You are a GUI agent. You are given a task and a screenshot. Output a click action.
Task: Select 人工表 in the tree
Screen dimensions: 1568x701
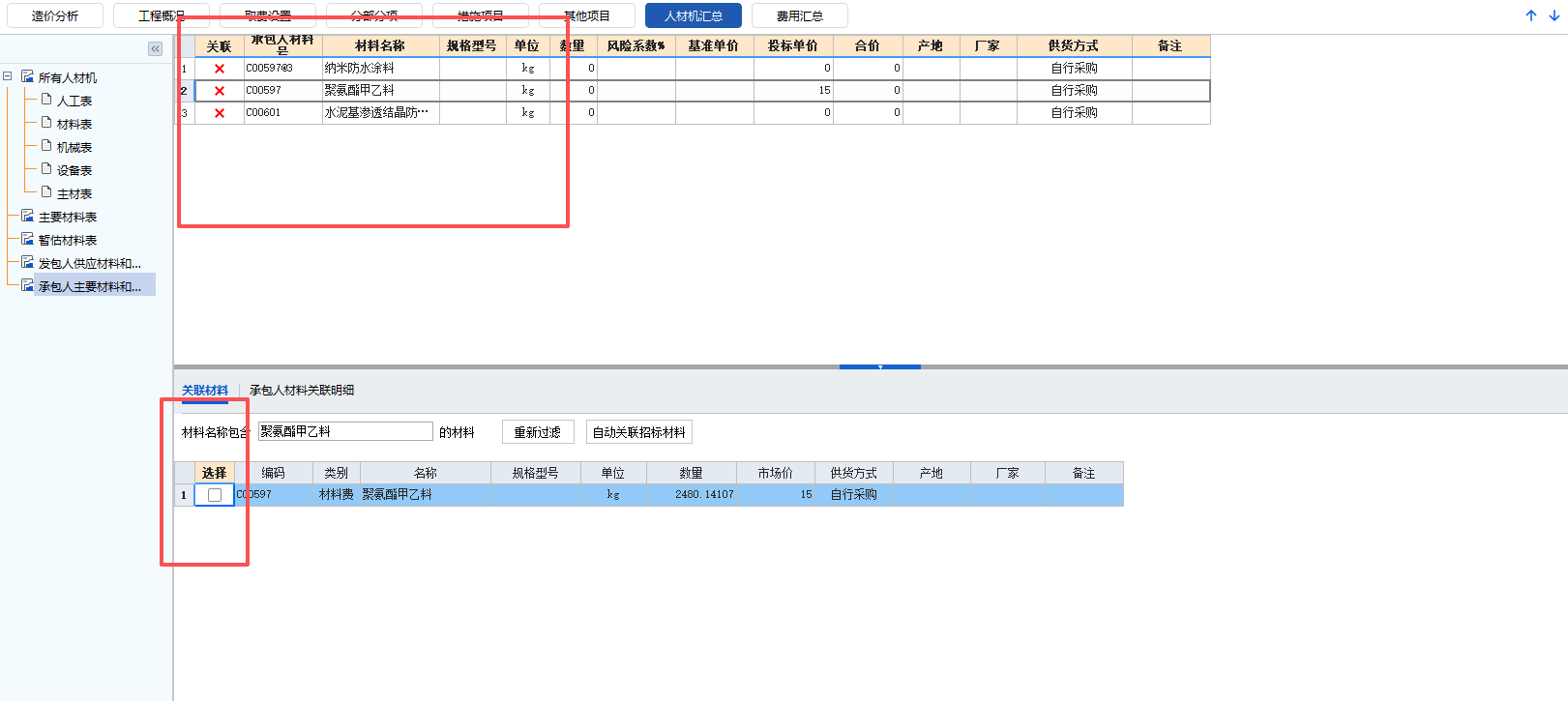click(x=74, y=101)
